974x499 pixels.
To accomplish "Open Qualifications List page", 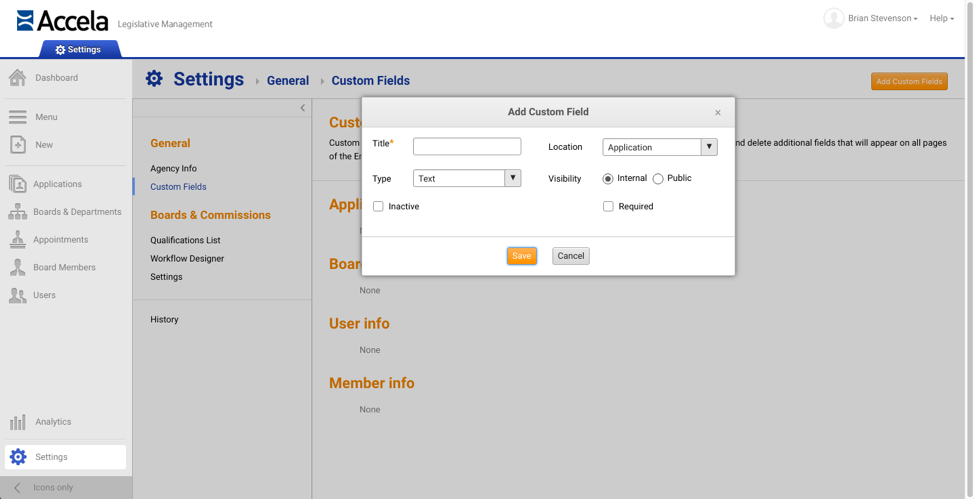I will coord(185,240).
